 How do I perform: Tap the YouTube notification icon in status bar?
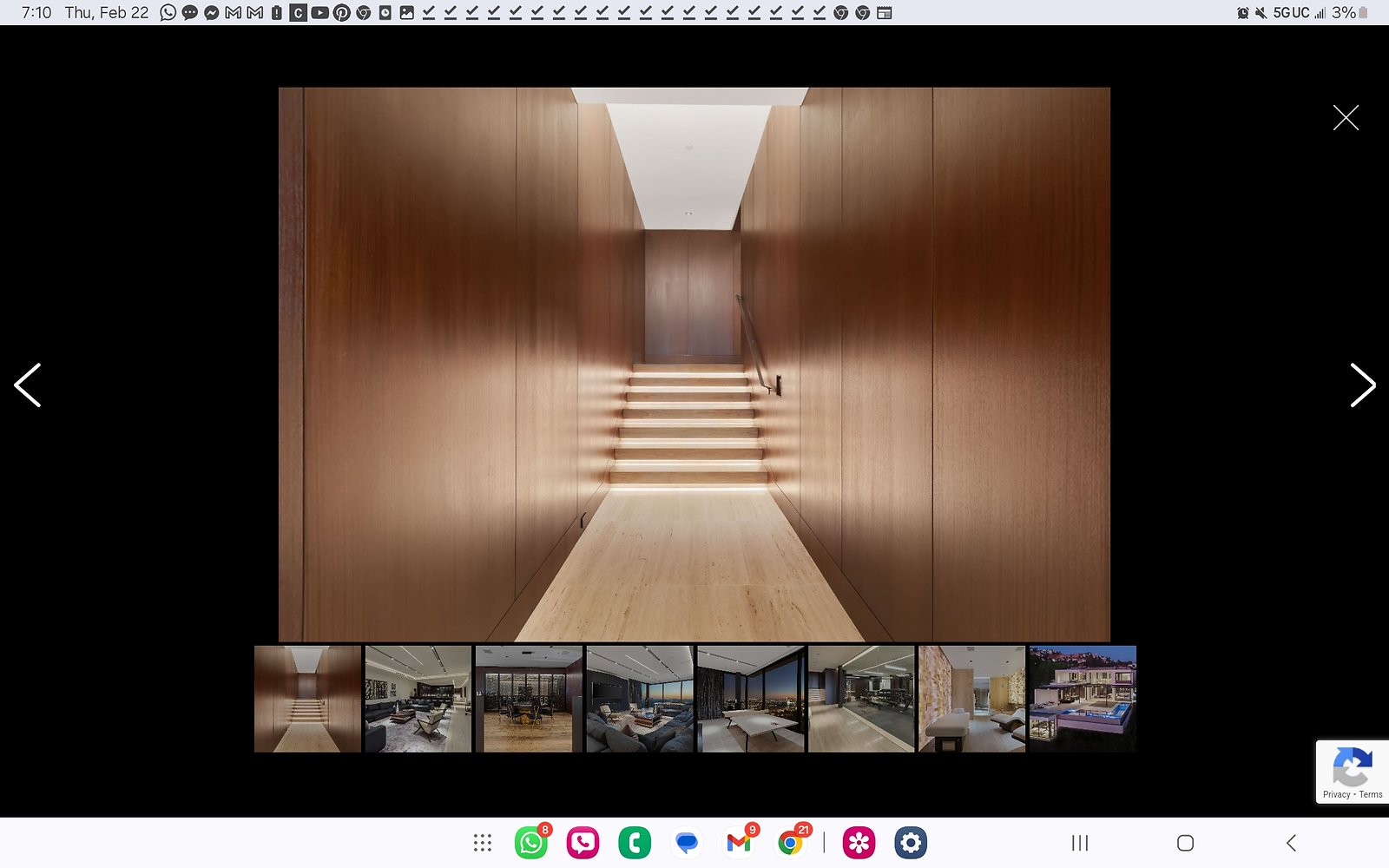coord(320,13)
